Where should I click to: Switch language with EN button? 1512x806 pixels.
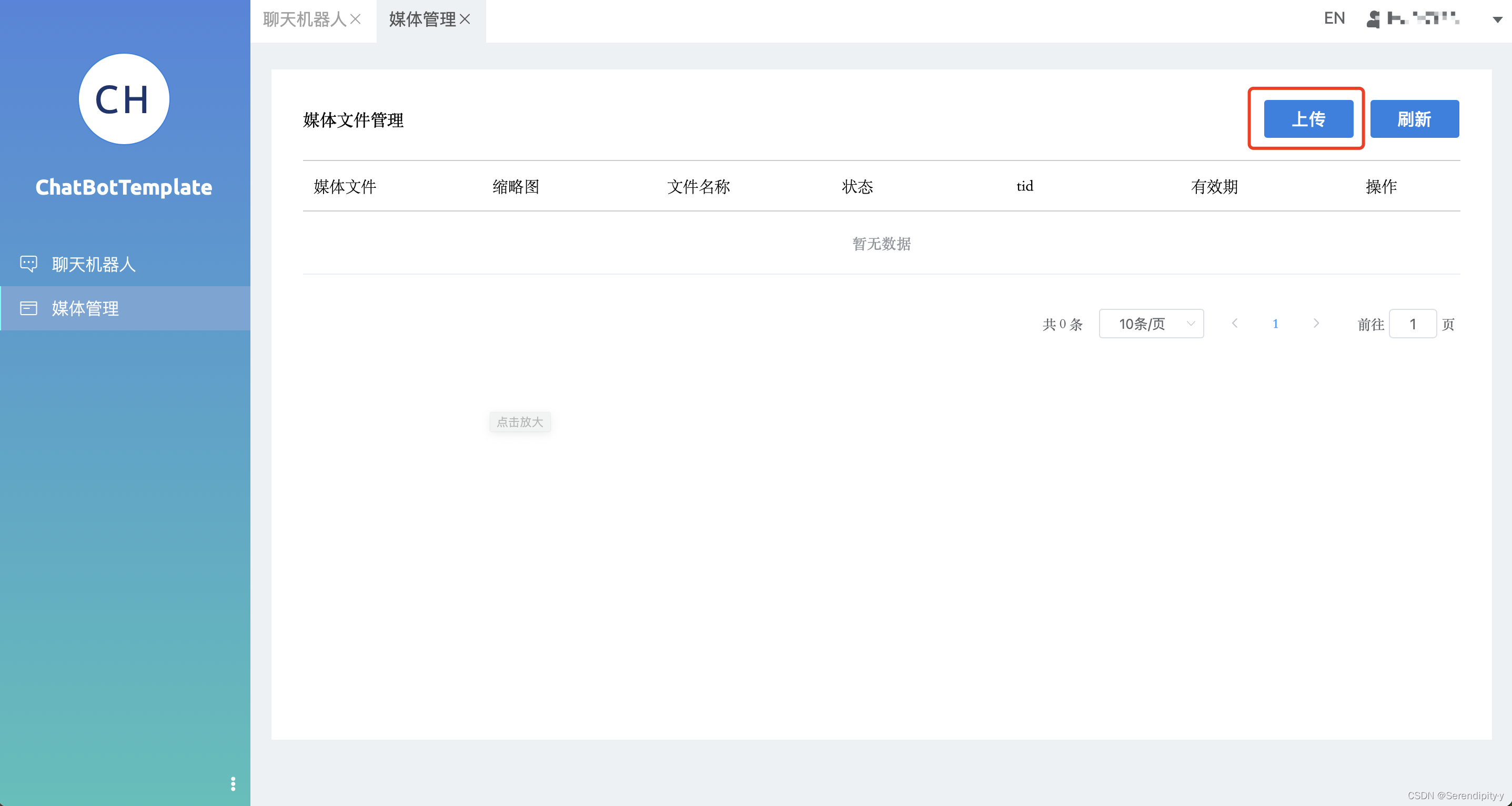1334,18
